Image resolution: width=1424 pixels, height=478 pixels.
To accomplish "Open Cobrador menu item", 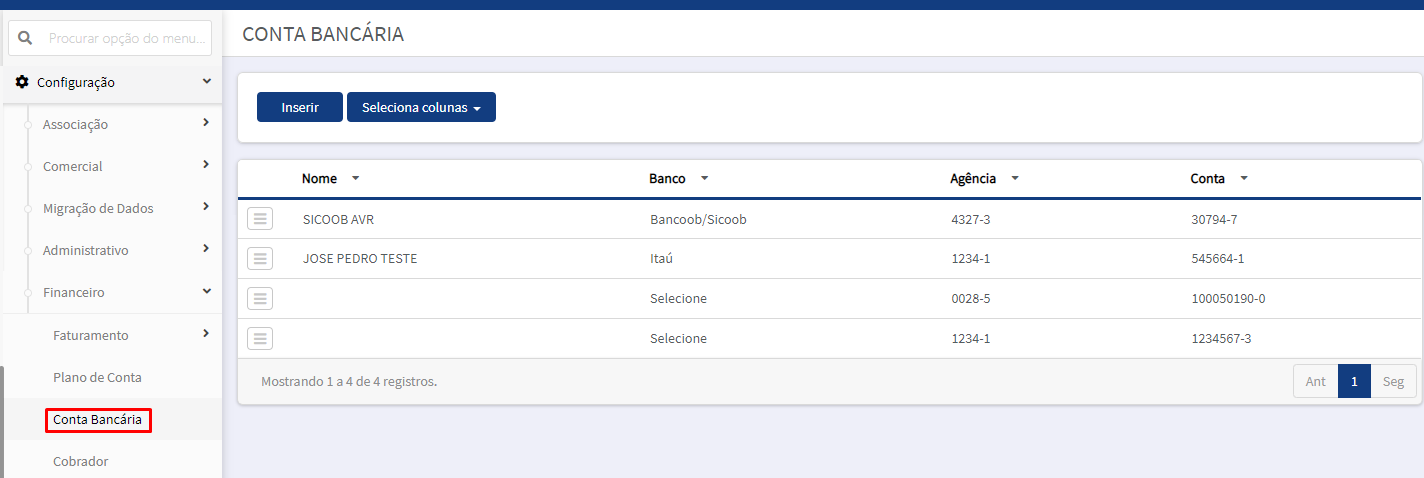I will (80, 461).
